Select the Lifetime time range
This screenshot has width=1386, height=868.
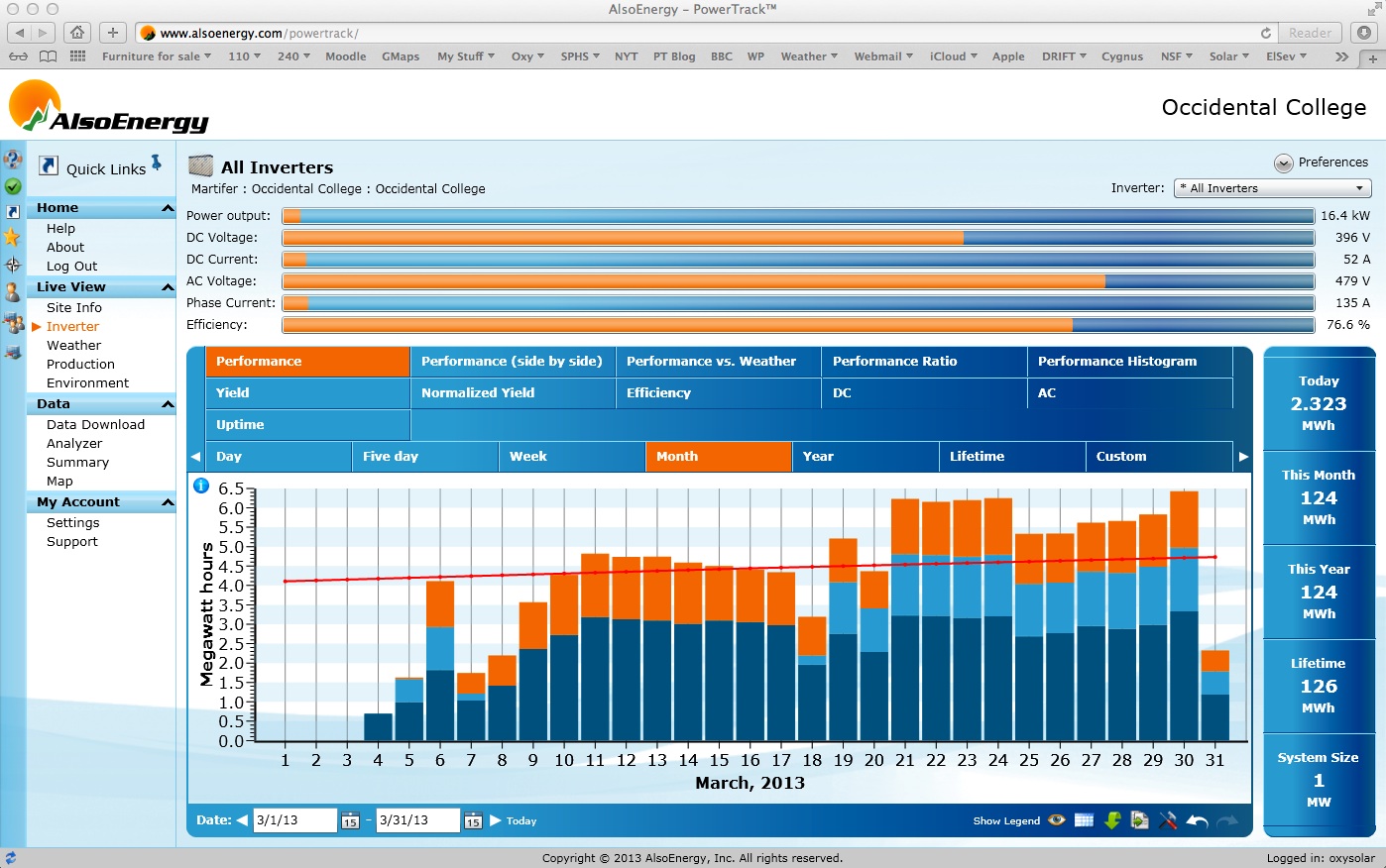click(x=1012, y=457)
